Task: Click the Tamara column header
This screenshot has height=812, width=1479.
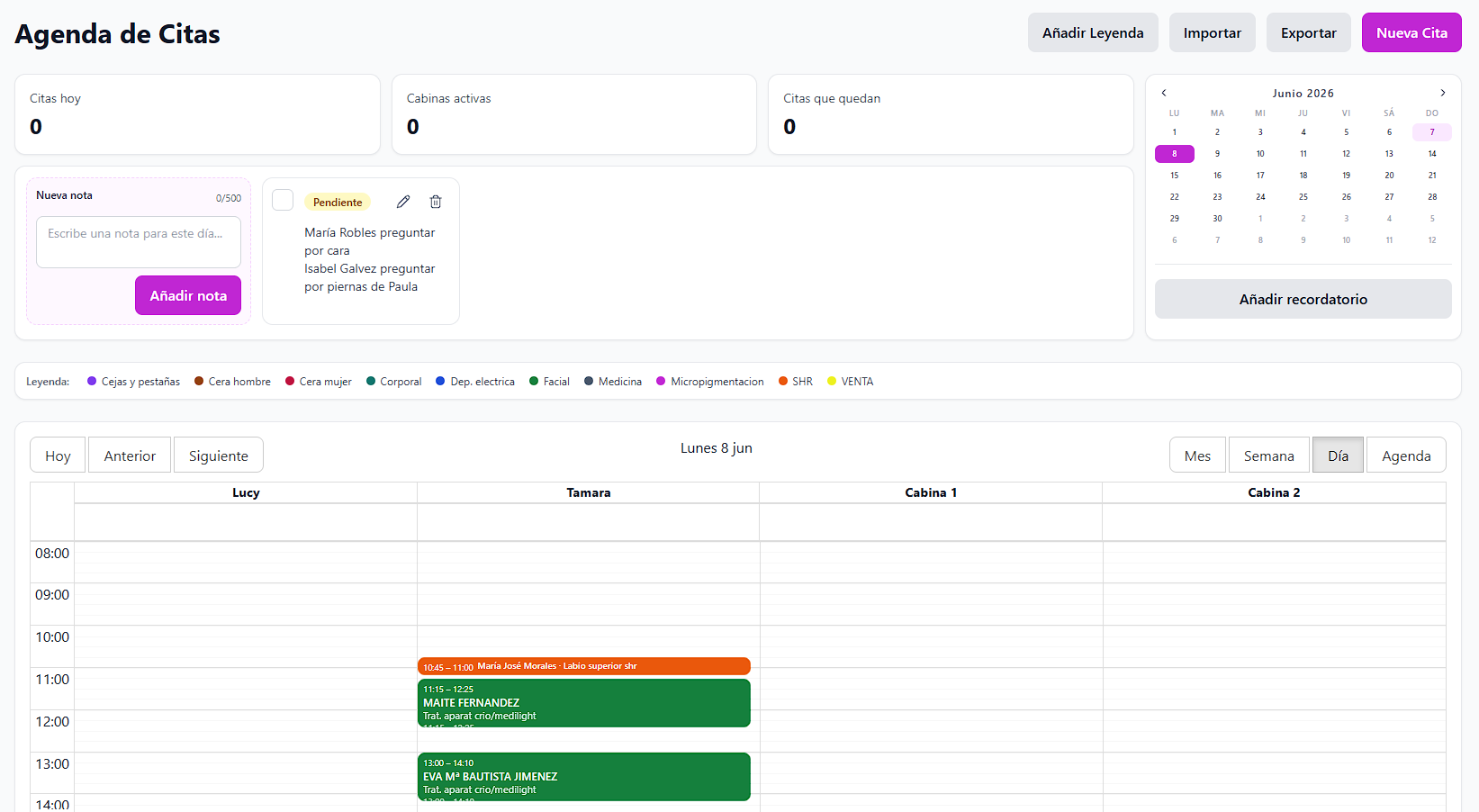Action: (x=589, y=492)
